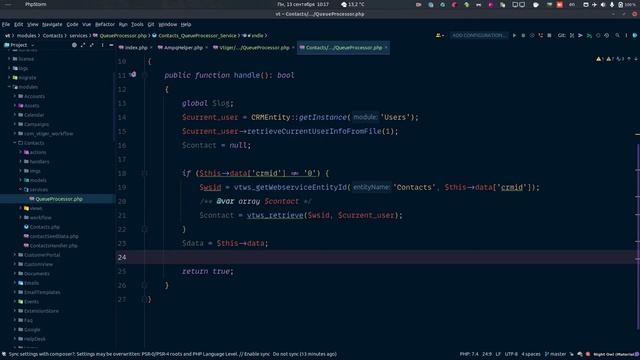Toggle code folding at line 11 function
The width and height of the screenshot is (640, 360).
[144, 75]
